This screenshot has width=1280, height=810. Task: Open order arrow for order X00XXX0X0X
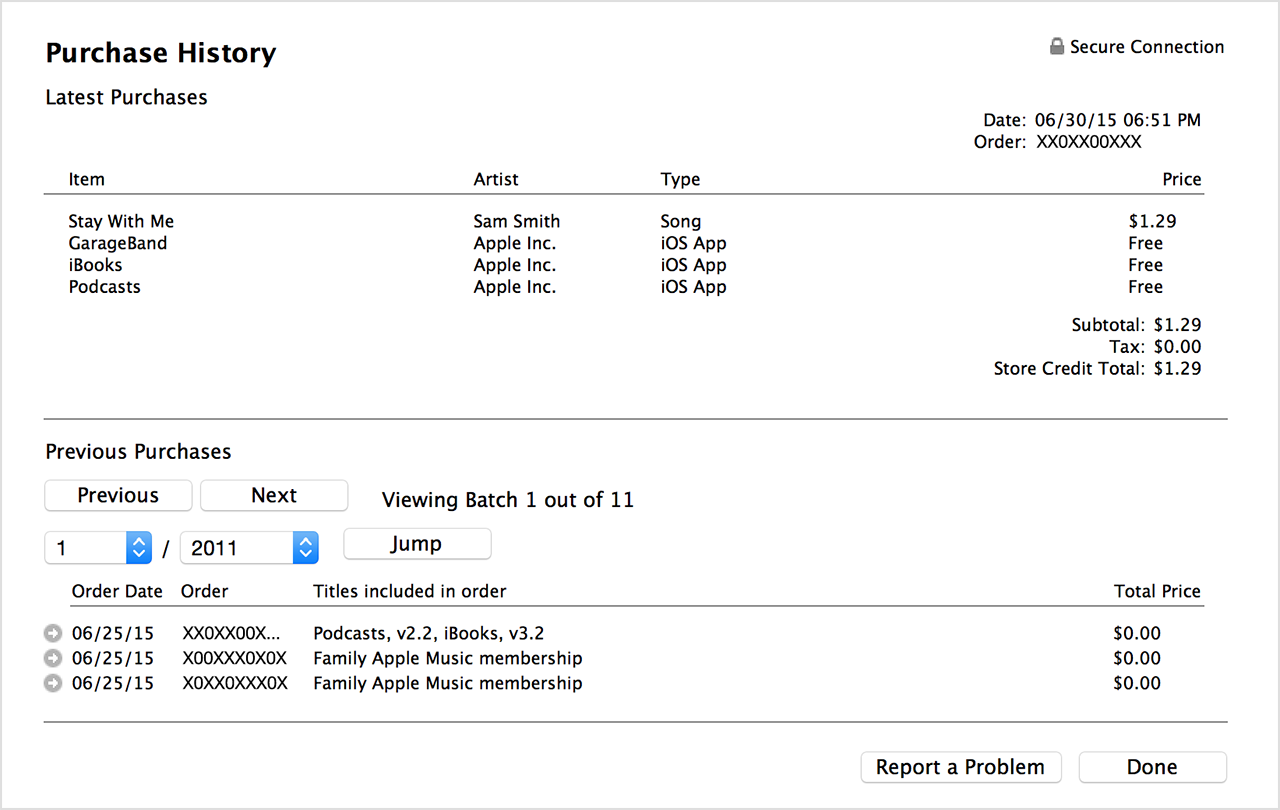coord(53,658)
